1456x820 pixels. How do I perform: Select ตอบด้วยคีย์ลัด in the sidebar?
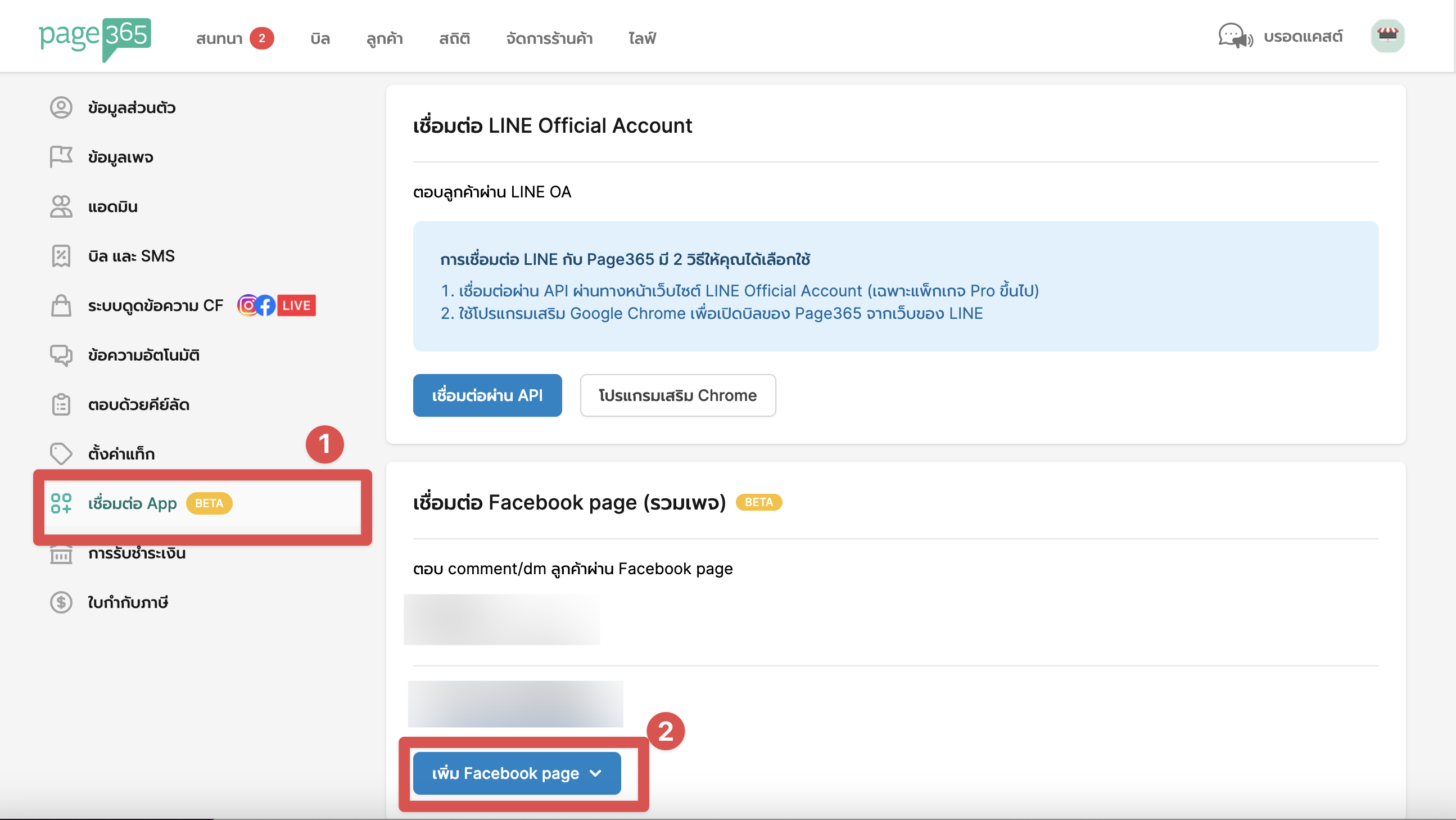(138, 404)
